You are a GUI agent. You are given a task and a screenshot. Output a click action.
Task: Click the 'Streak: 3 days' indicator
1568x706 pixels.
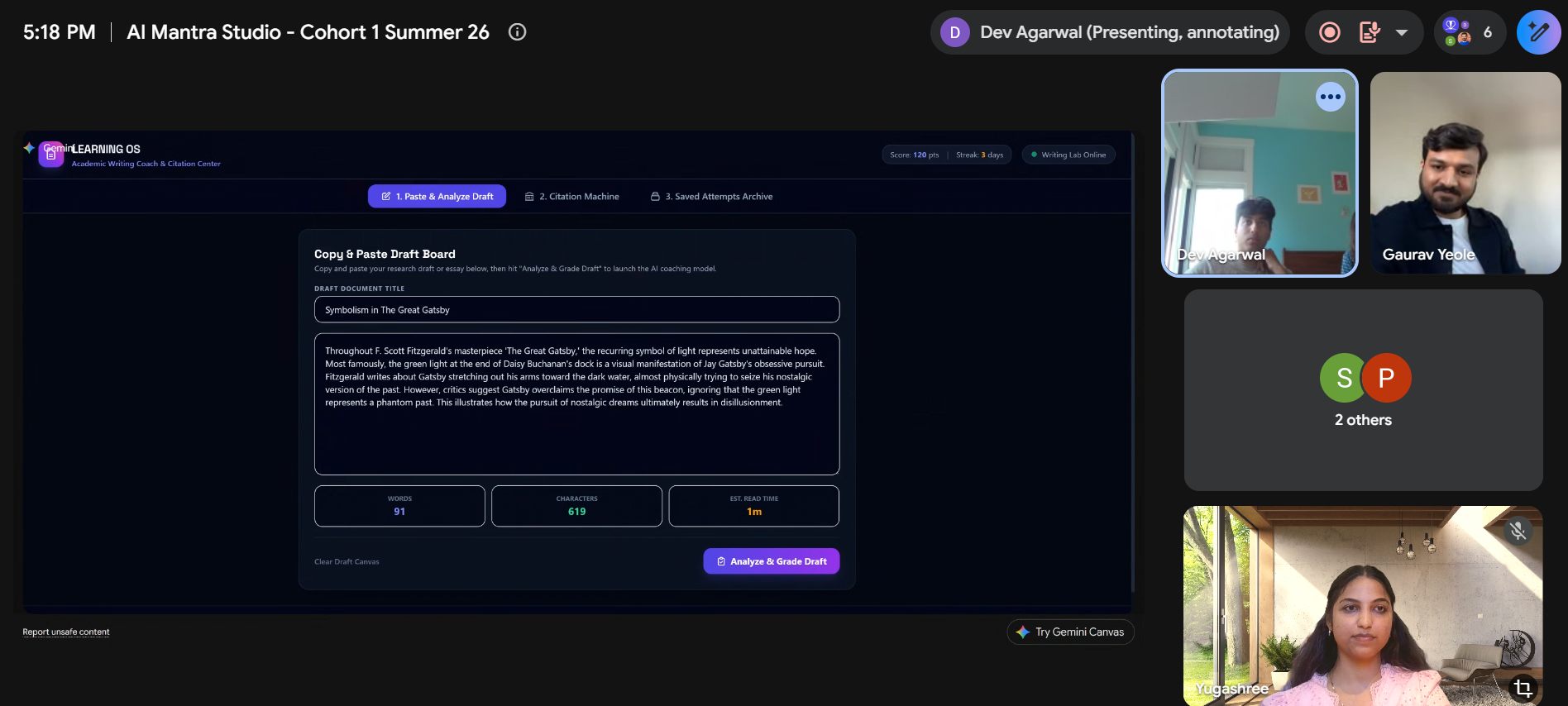tap(980, 155)
